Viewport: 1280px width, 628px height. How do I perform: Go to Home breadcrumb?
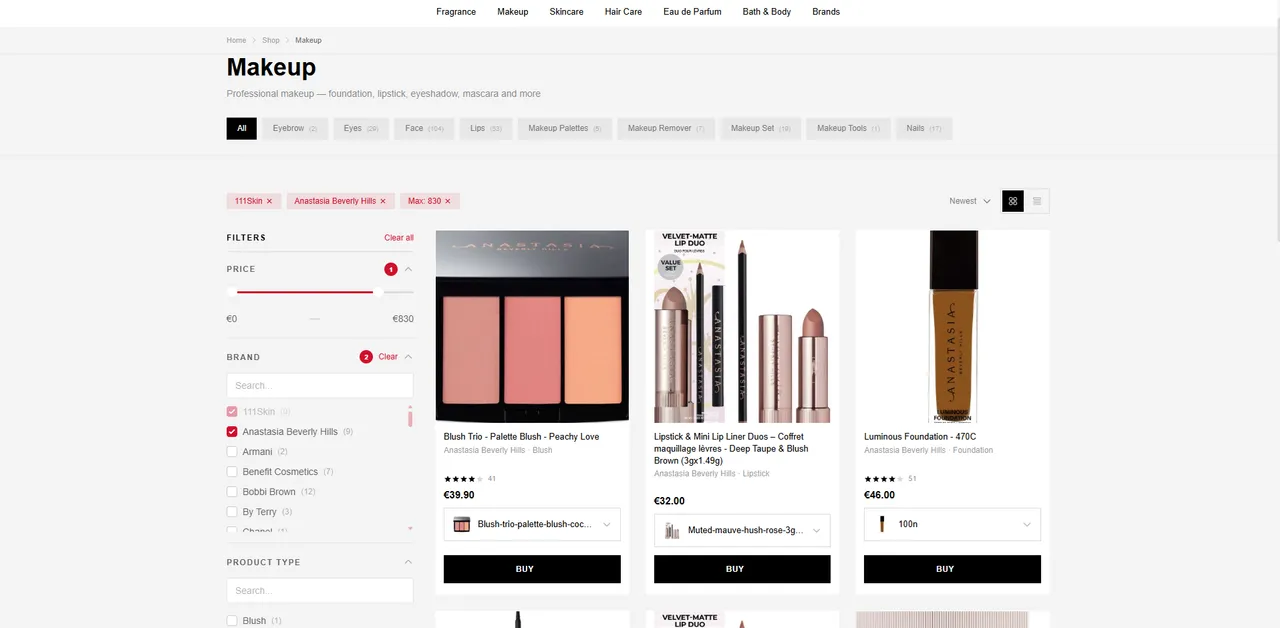point(236,40)
